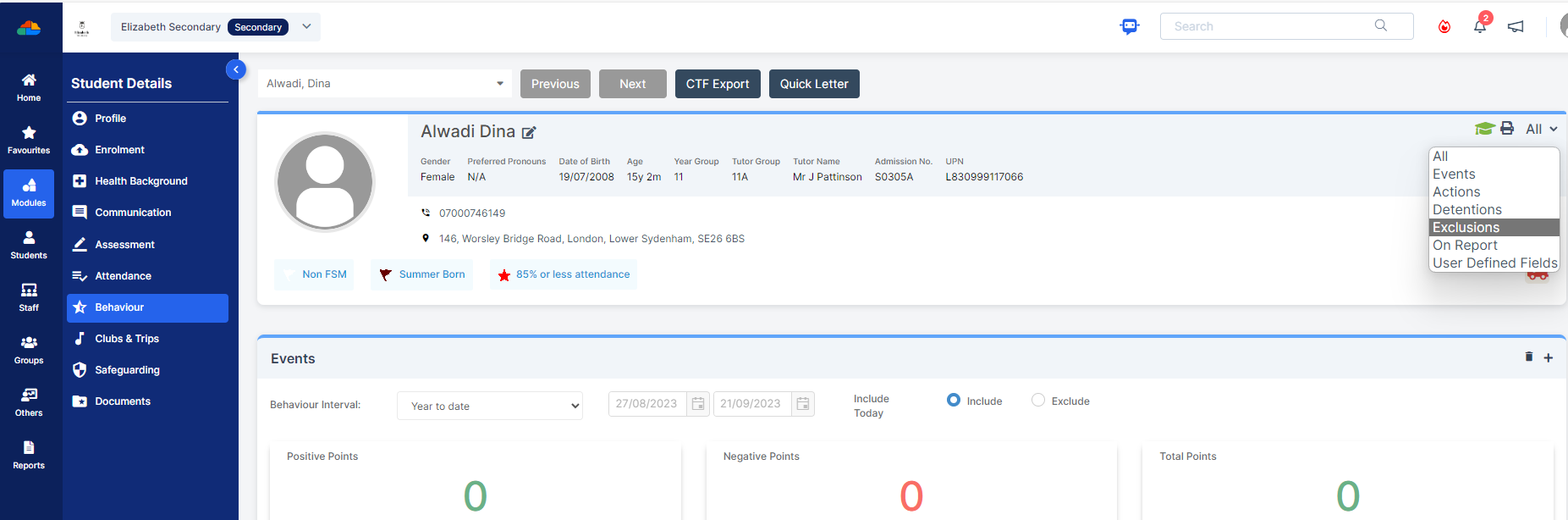Click the red flame icon in header
1568x520 pixels.
(x=1444, y=27)
